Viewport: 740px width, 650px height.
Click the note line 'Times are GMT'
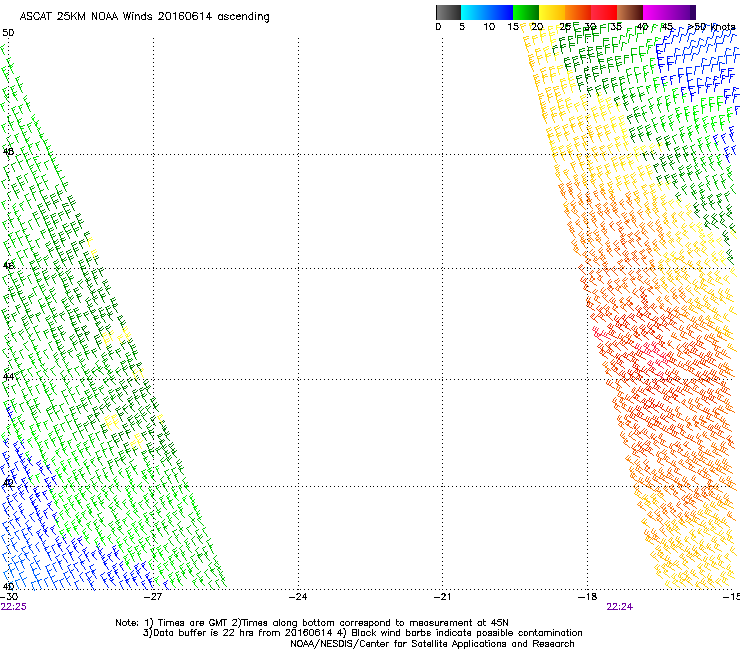(193, 623)
